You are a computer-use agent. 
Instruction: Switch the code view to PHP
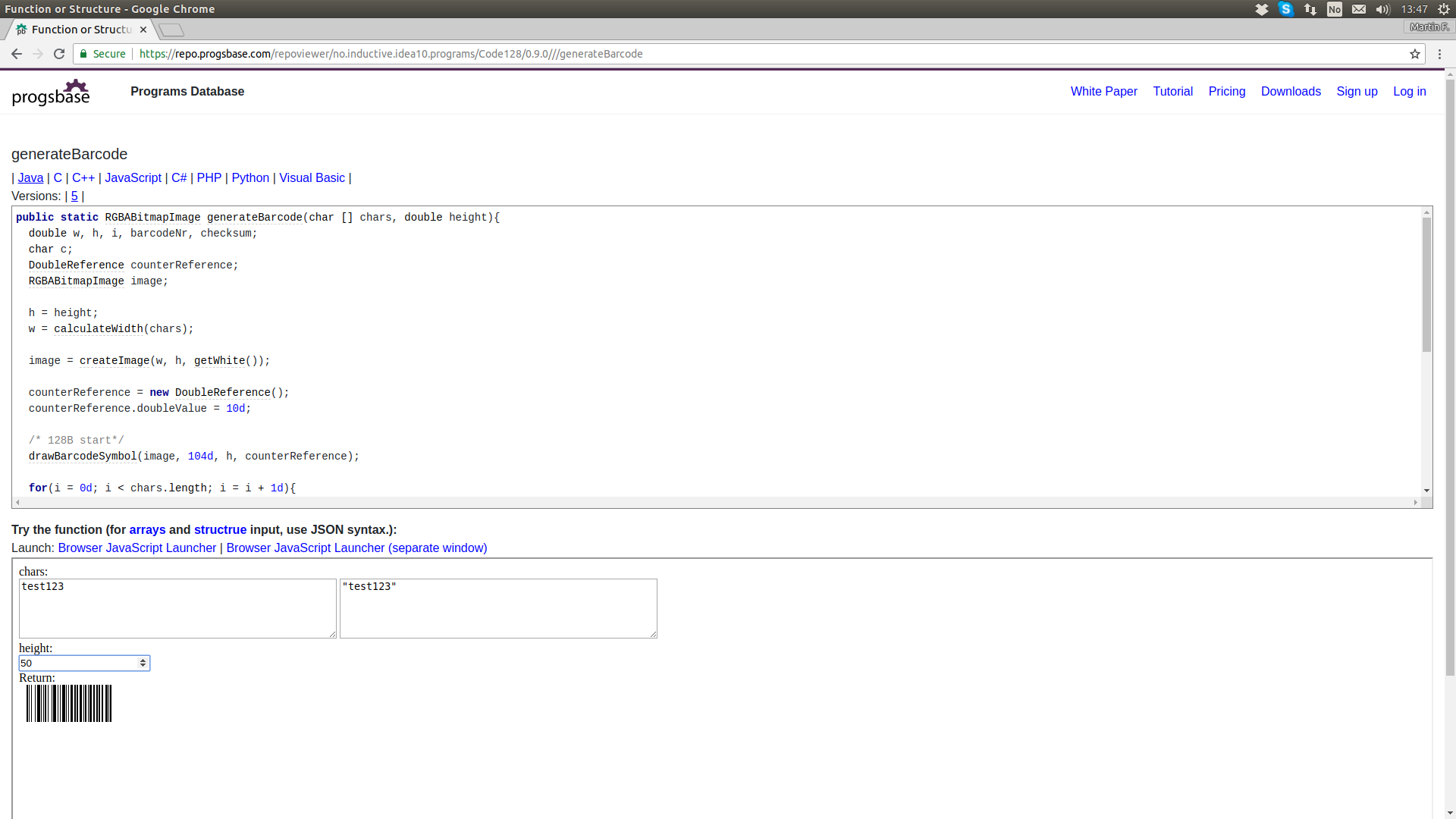click(209, 178)
